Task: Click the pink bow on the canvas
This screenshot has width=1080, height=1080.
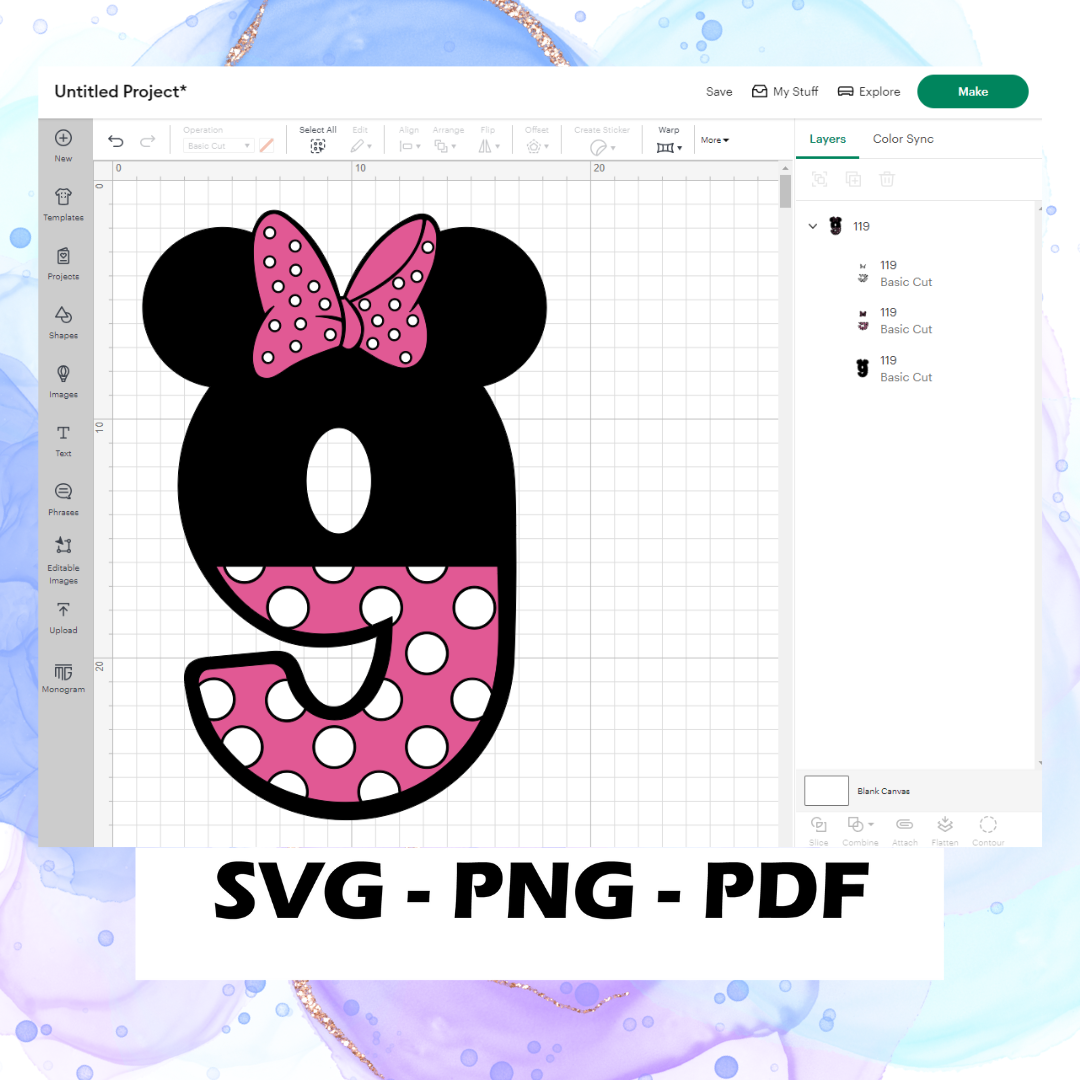Action: pos(346,296)
